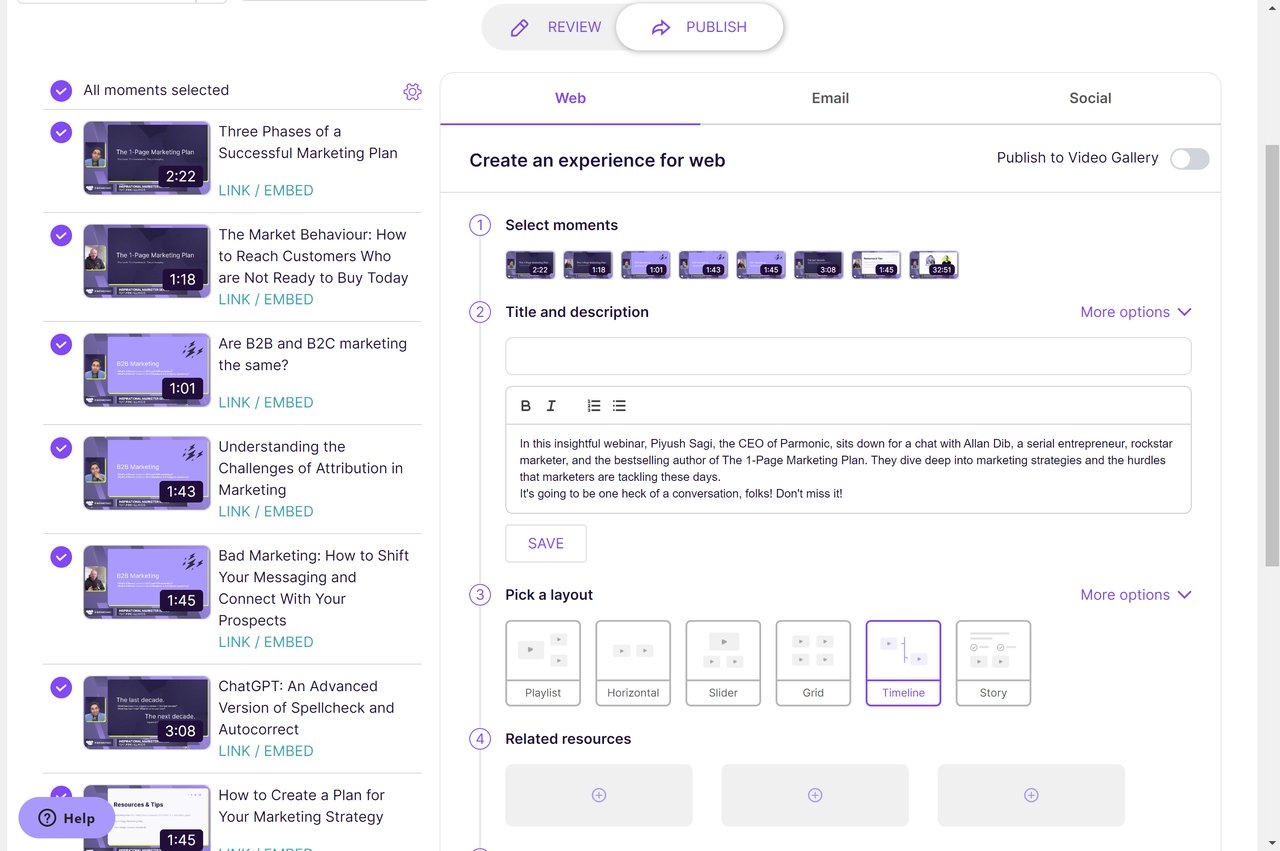Image resolution: width=1280 pixels, height=851 pixels.
Task: Expand More options for Pick a layout
Action: click(x=1136, y=595)
